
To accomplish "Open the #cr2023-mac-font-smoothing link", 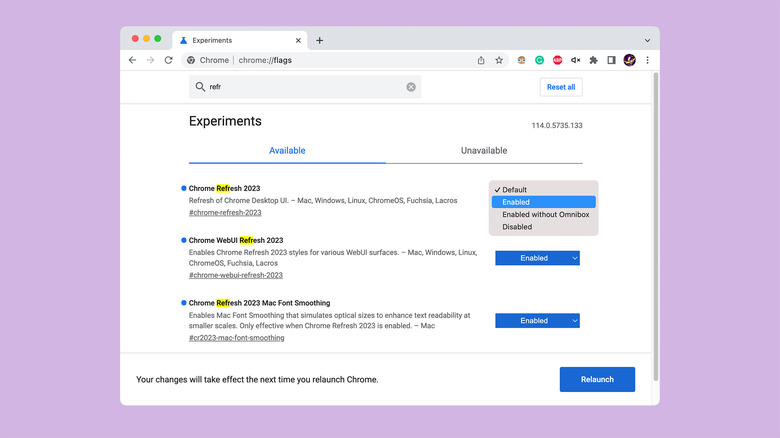I will click(236, 338).
